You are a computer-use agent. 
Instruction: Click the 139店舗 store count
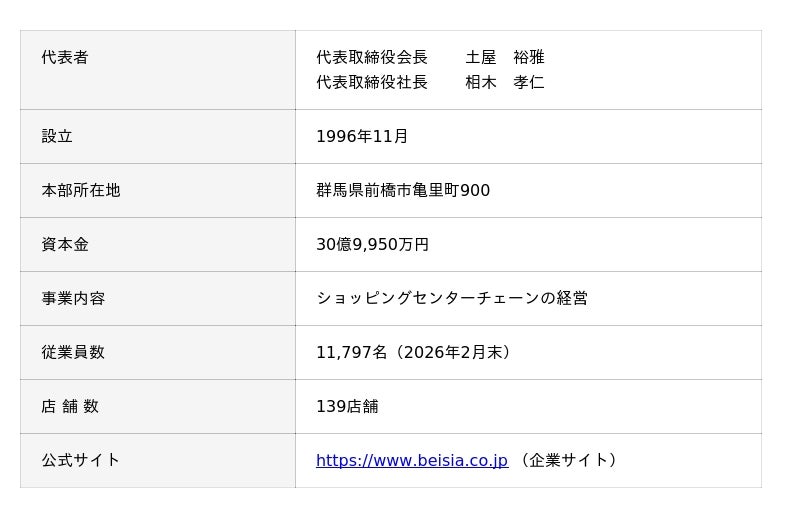click(x=347, y=406)
